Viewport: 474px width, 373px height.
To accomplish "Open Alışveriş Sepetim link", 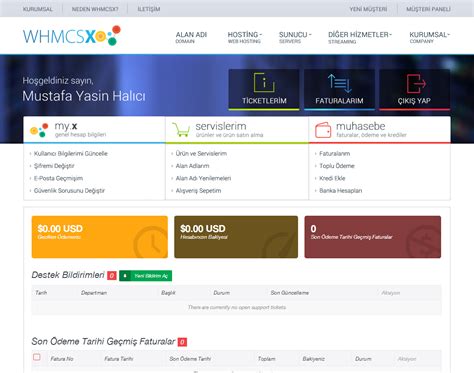I will tap(198, 191).
